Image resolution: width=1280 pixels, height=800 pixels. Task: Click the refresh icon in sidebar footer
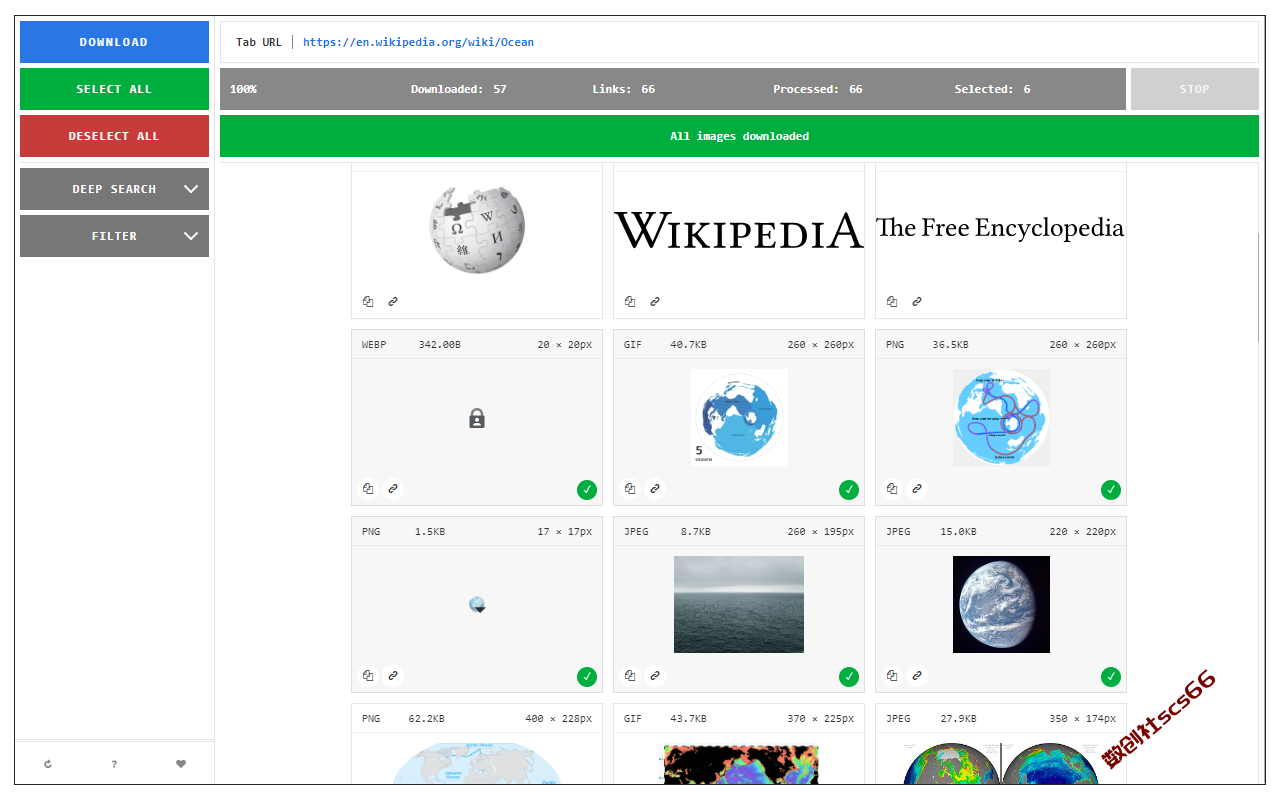pos(48,764)
